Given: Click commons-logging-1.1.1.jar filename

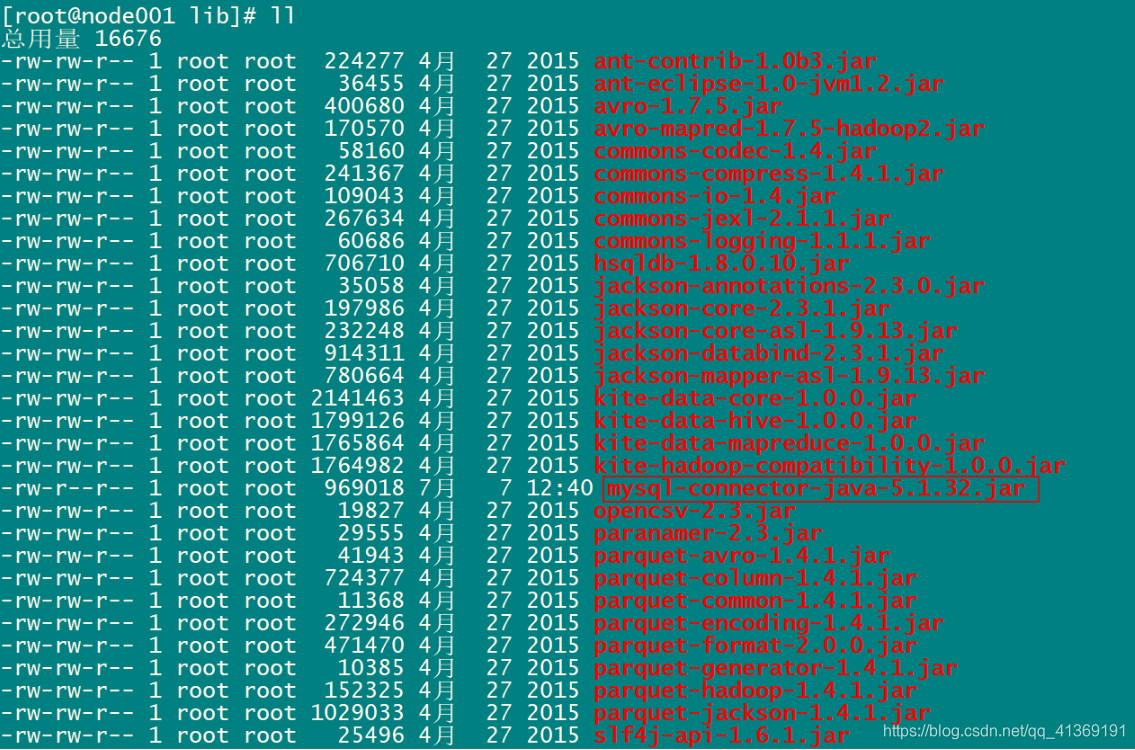Looking at the screenshot, I should point(762,241).
